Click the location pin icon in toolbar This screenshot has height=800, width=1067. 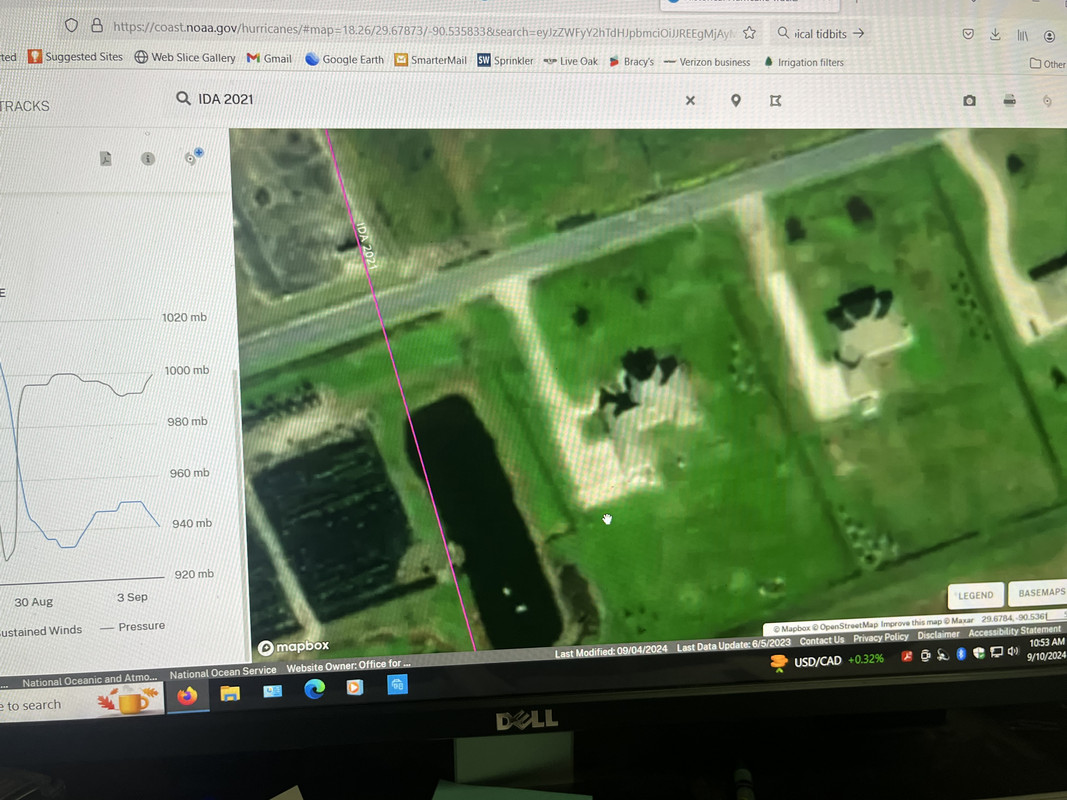coord(736,101)
